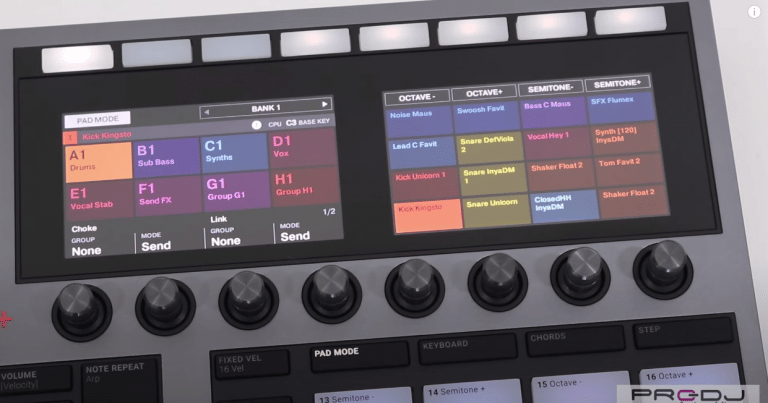Select the Swoosh Favit pad
The width and height of the screenshot is (768, 403).
click(487, 117)
